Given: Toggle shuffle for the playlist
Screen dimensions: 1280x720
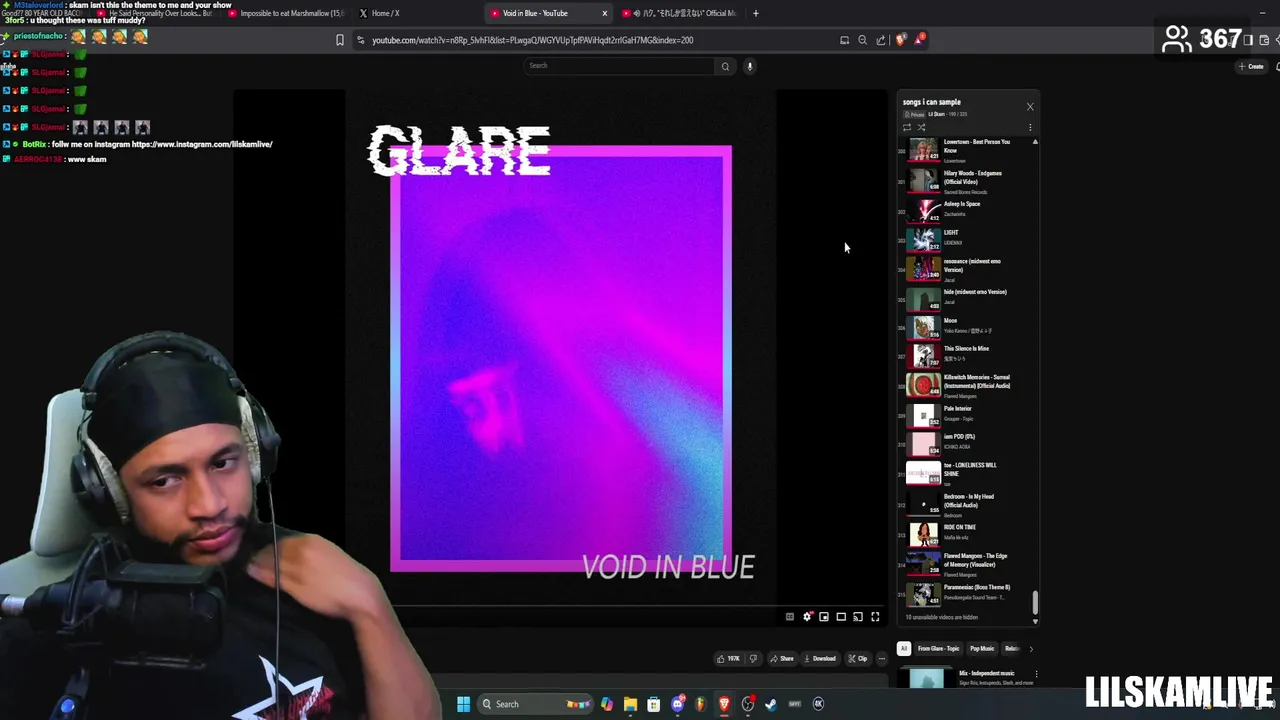Looking at the screenshot, I should click(921, 127).
